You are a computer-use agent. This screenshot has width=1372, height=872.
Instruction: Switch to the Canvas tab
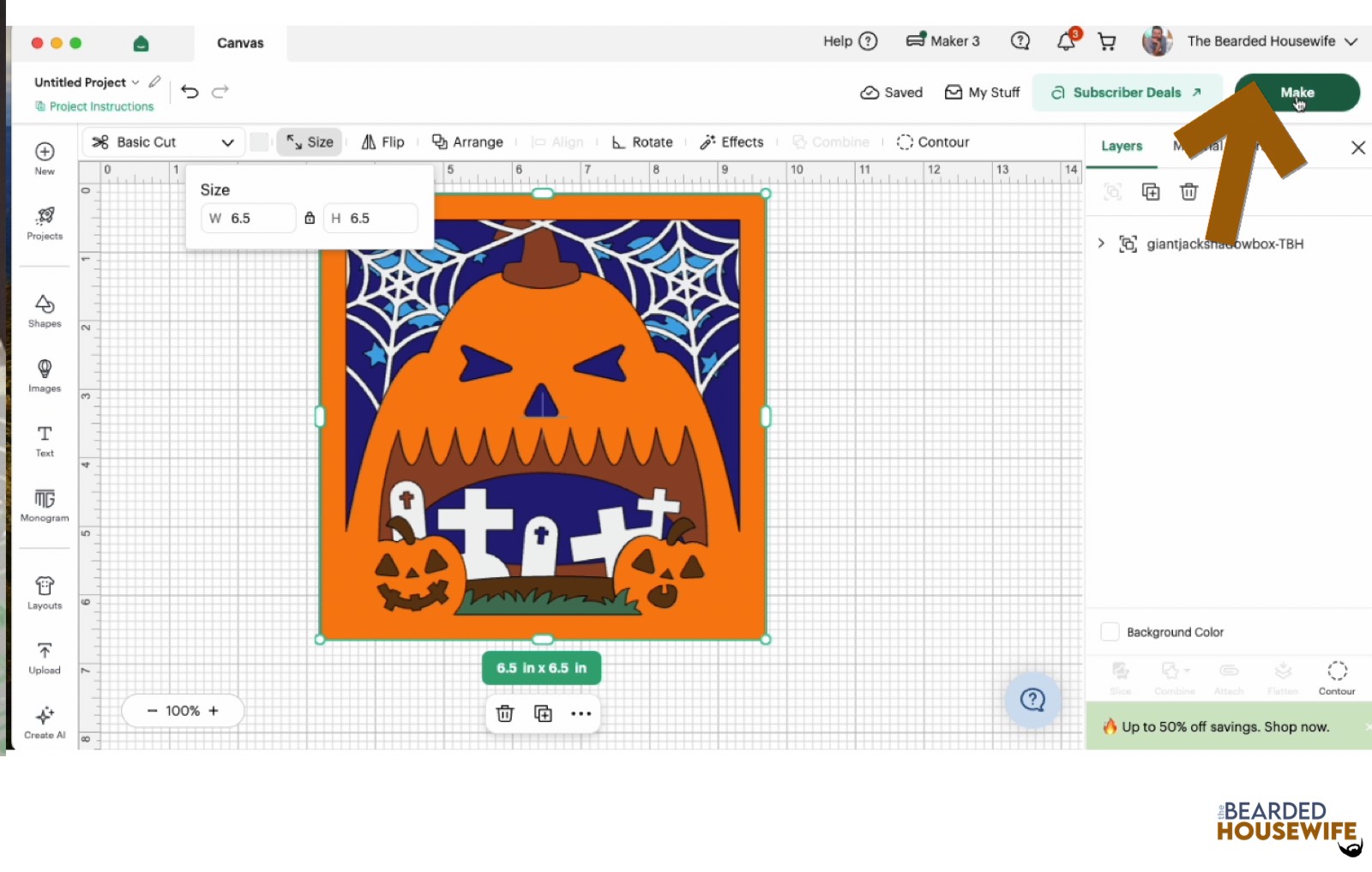tap(240, 43)
